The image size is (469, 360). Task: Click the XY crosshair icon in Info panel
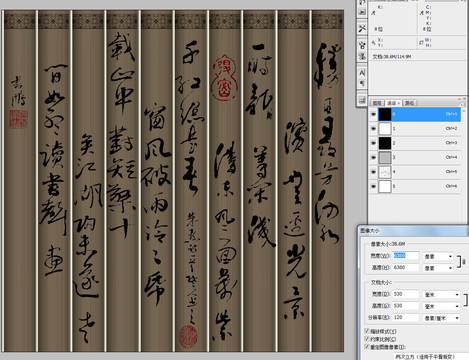373,43
